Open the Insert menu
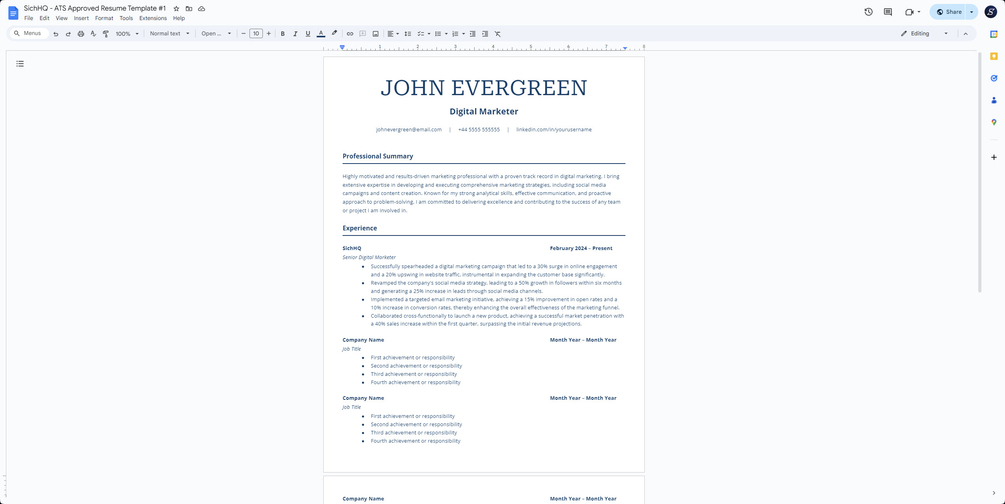This screenshot has width=1005, height=504. tap(81, 18)
